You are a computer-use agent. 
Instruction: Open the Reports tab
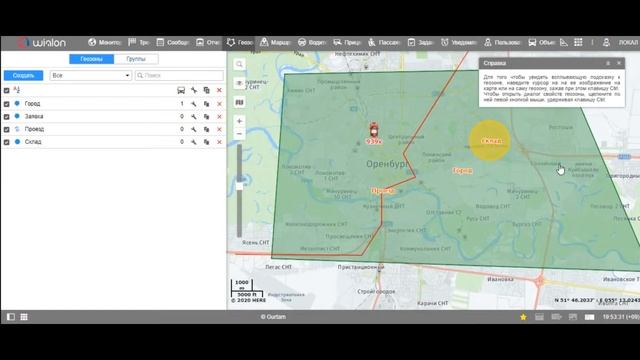(207, 42)
